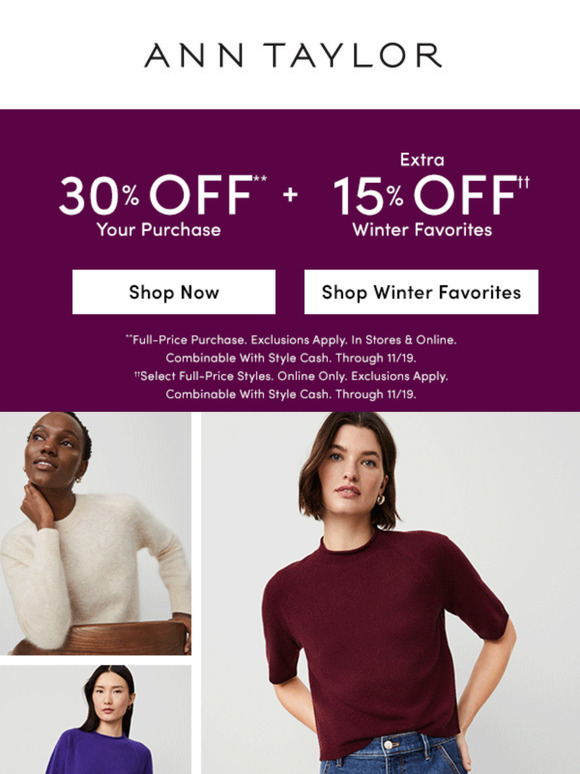The image size is (580, 774).
Task: Click the Full-Price Purchase exclusions disclaimer line
Action: [x=291, y=340]
